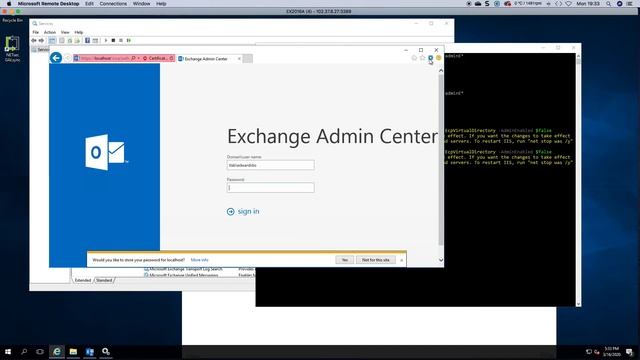Click the Exchange Management Shell taskbar icon
The width and height of the screenshot is (640, 360).
tap(90, 351)
